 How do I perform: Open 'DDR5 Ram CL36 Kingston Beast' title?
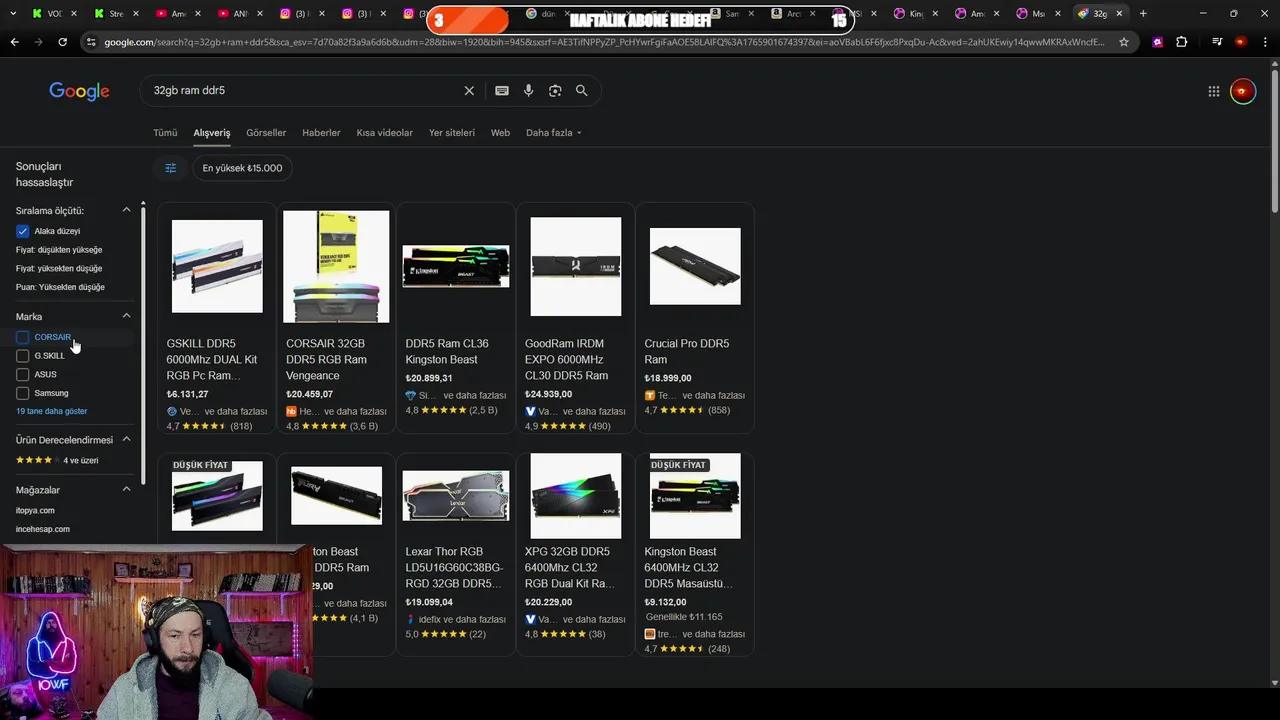(447, 352)
